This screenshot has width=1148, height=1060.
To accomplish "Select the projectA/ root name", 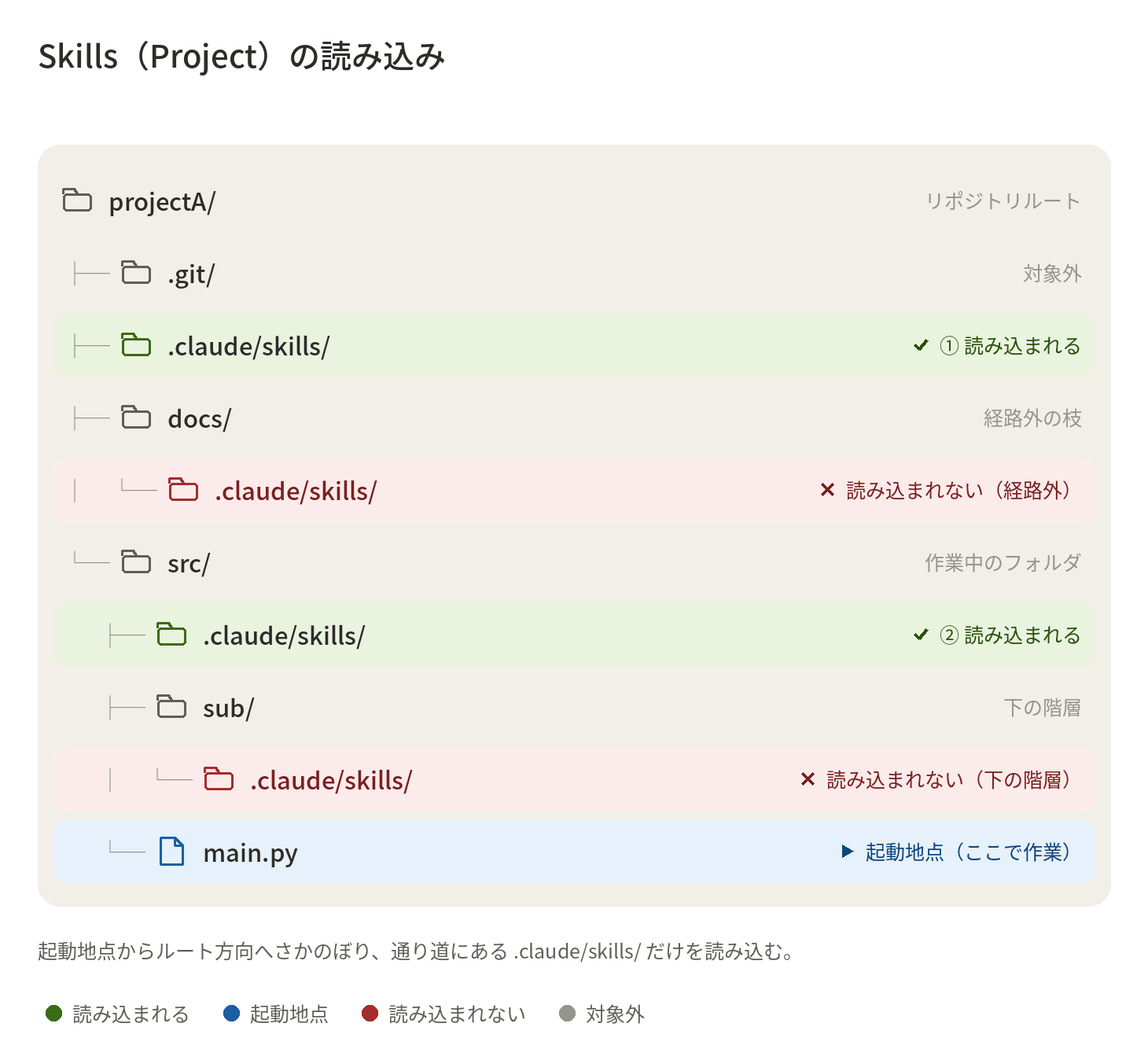I will (162, 202).
